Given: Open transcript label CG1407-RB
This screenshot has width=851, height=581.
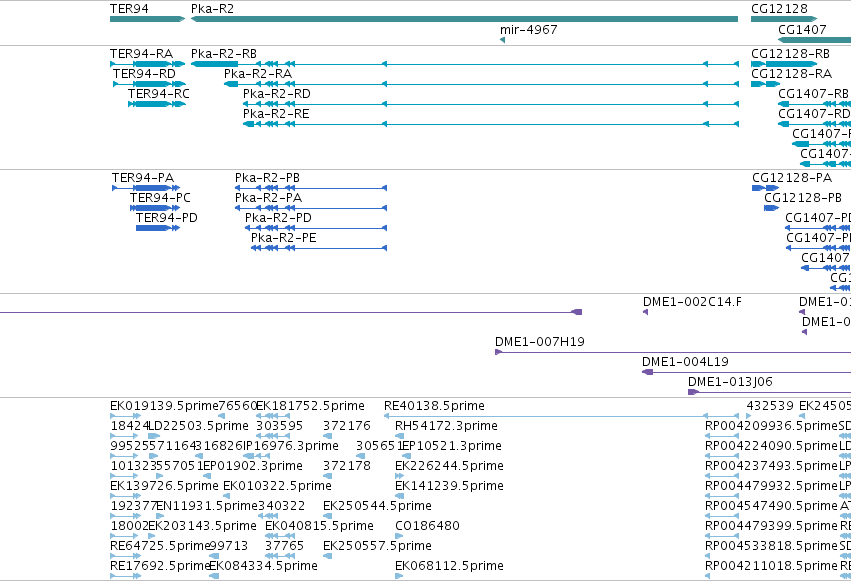Looking at the screenshot, I should pyautogui.click(x=813, y=94).
